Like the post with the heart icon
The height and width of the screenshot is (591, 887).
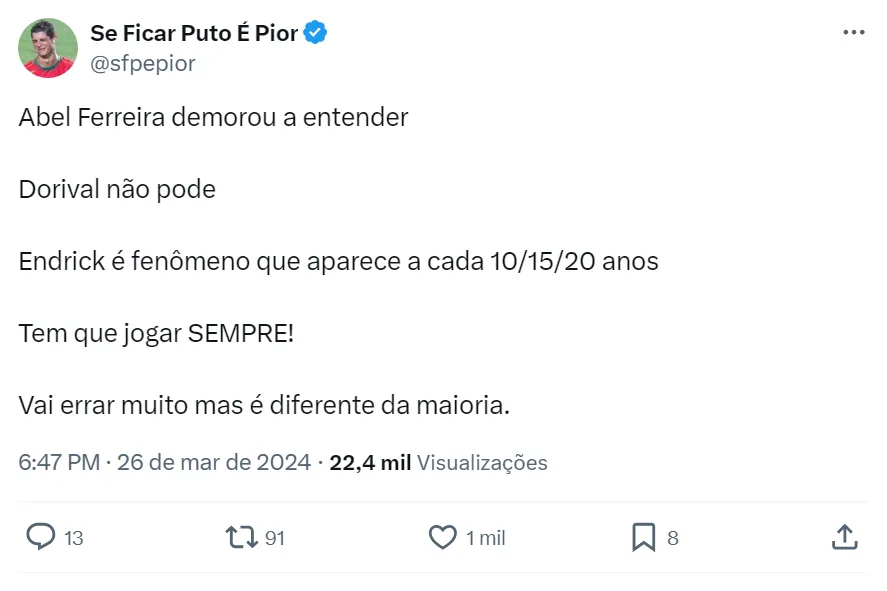click(442, 538)
